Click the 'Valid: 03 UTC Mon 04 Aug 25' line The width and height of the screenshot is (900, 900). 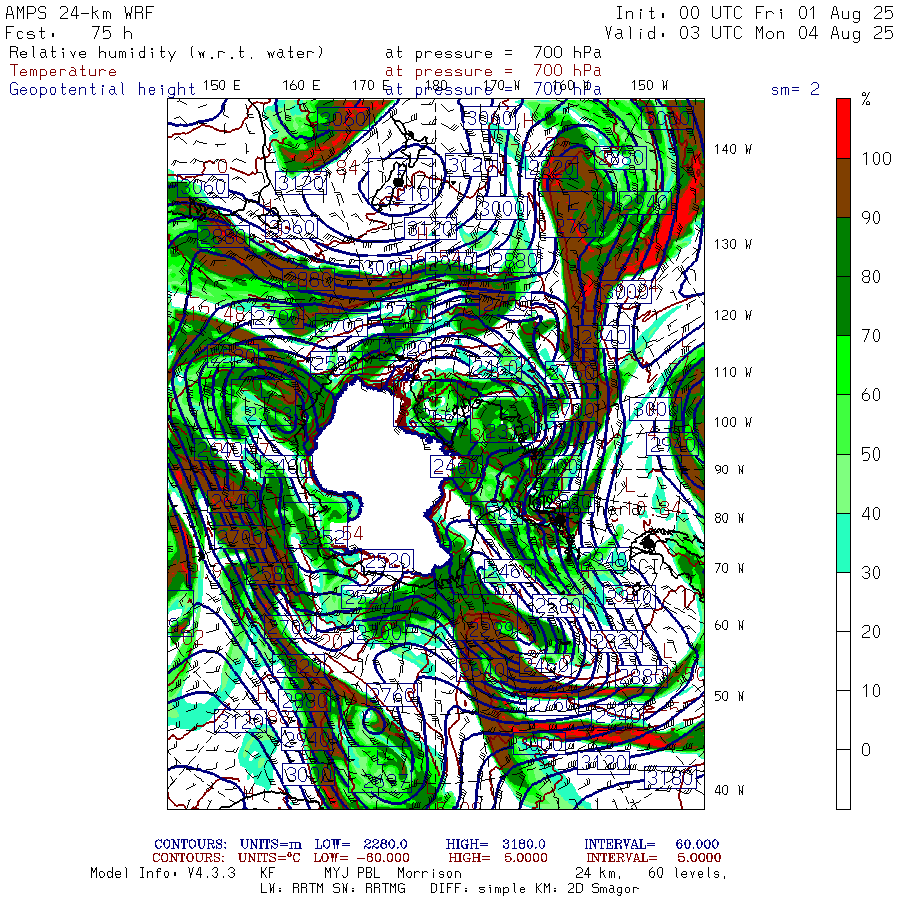748,33
